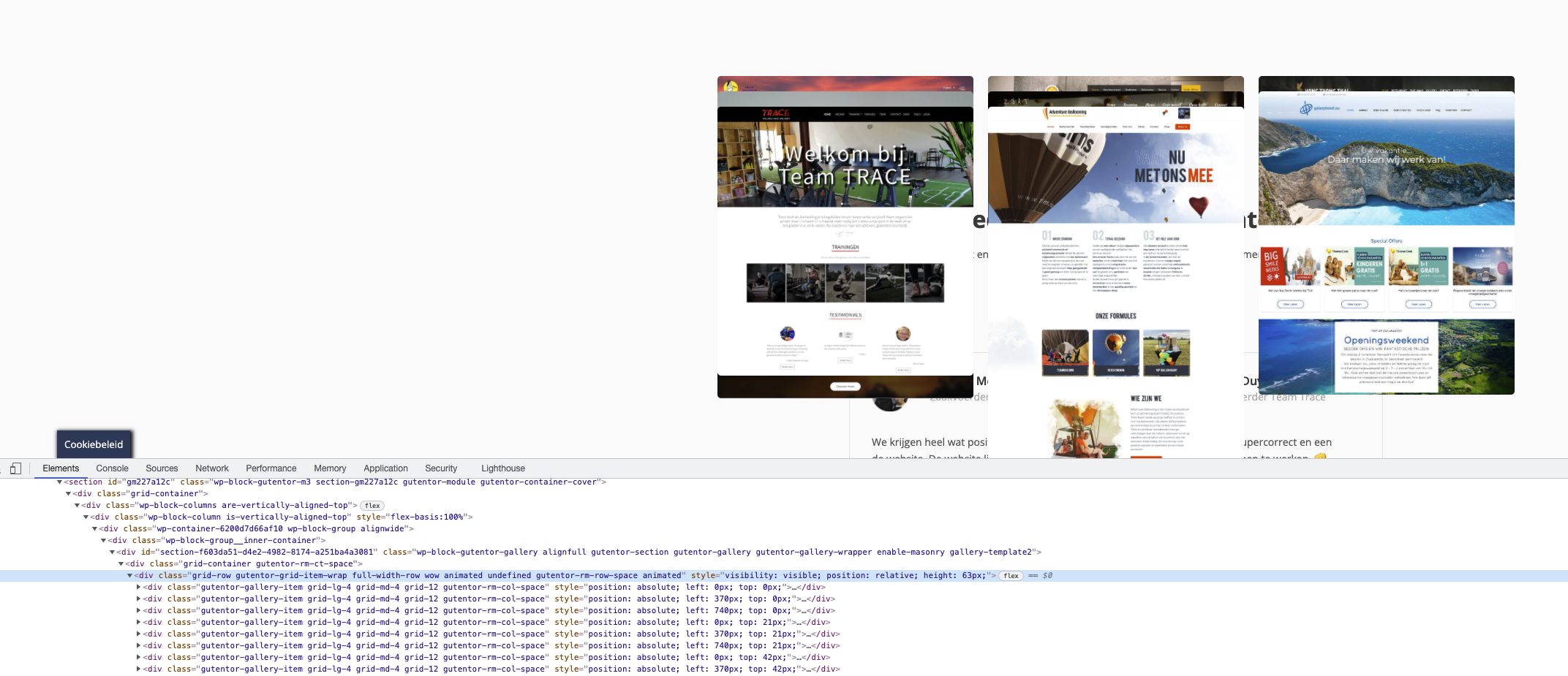Open the Network tab
The height and width of the screenshot is (676, 1568).
click(x=212, y=468)
